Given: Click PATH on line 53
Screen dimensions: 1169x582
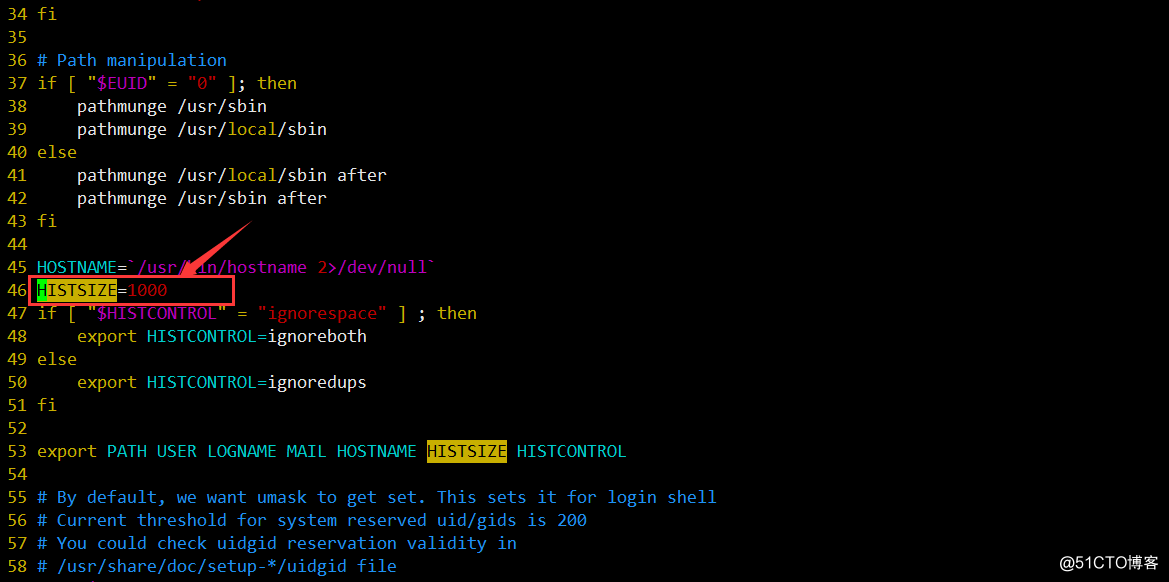Looking at the screenshot, I should 127,451.
